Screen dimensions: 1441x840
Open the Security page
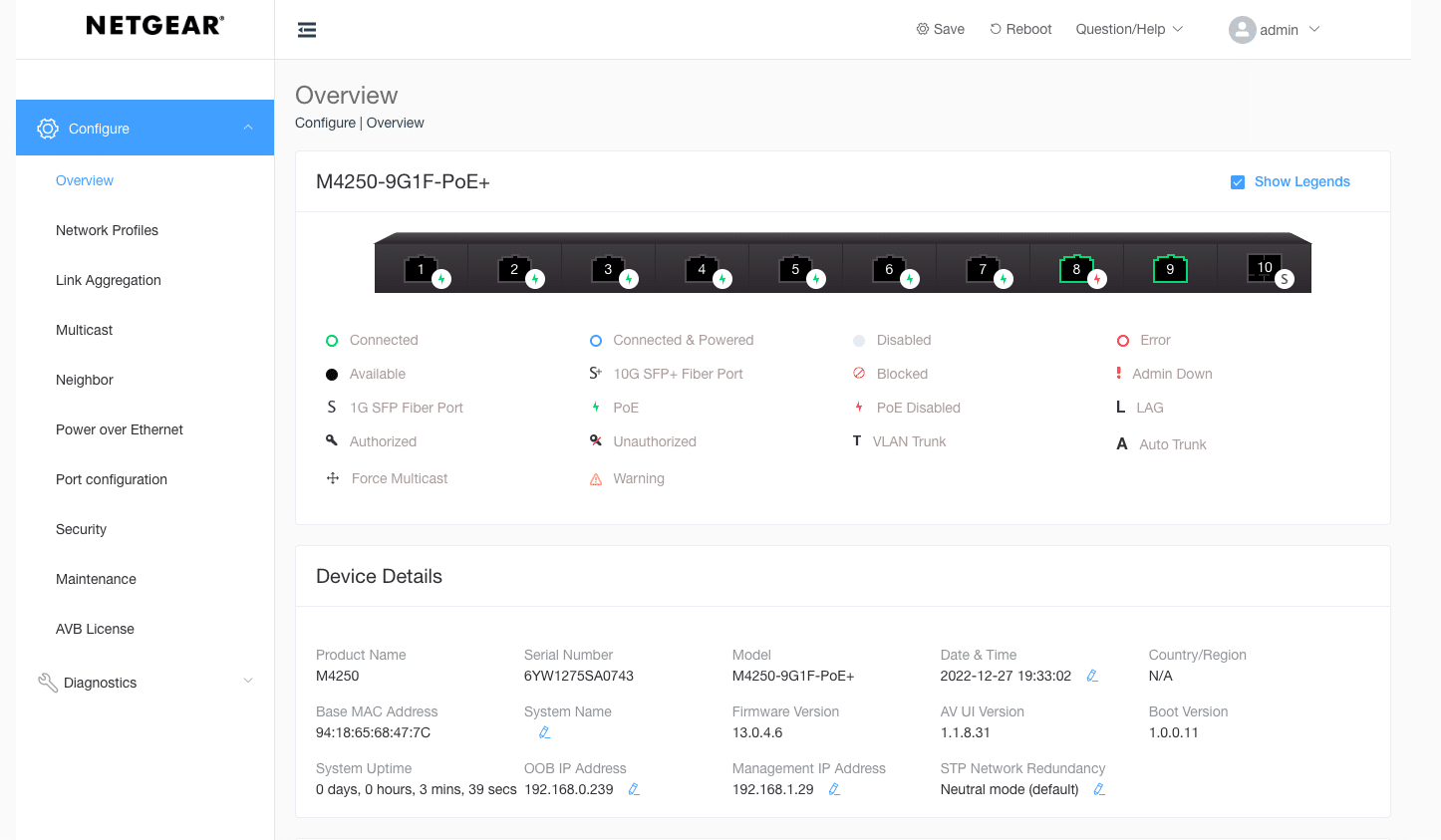click(81, 529)
